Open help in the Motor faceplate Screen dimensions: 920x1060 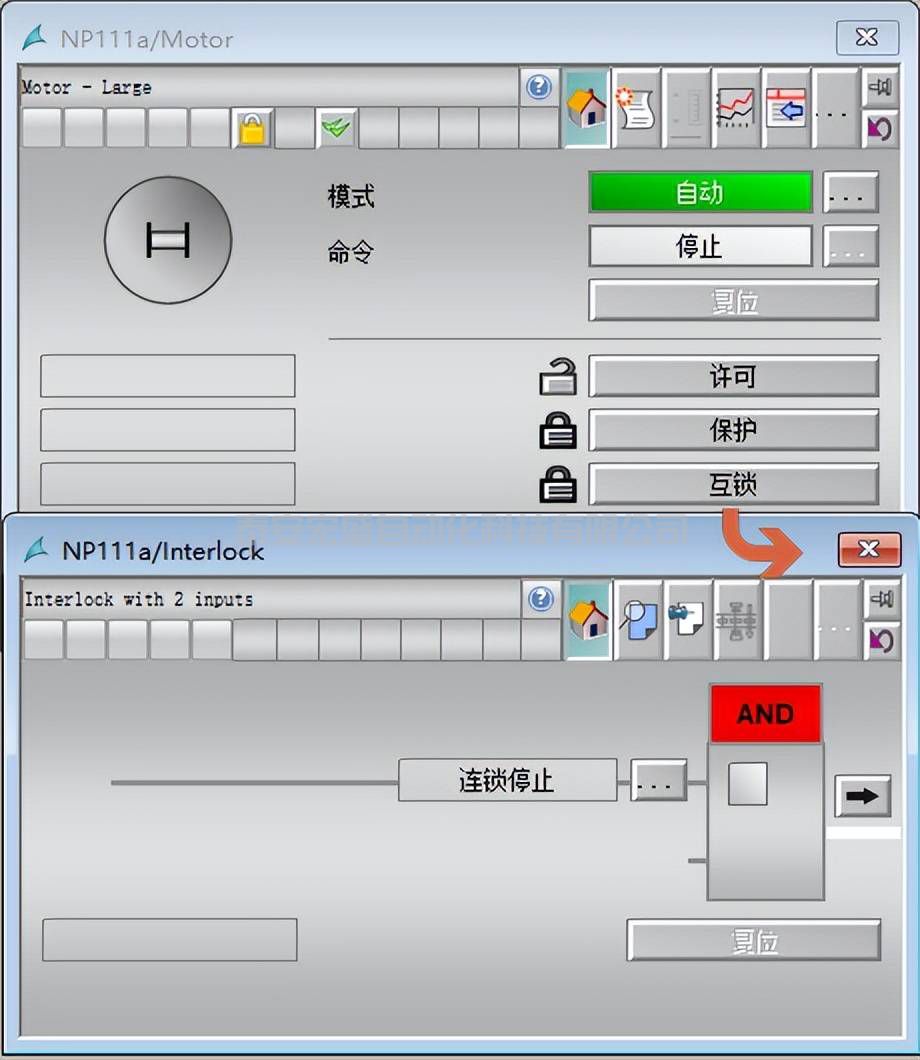539,87
